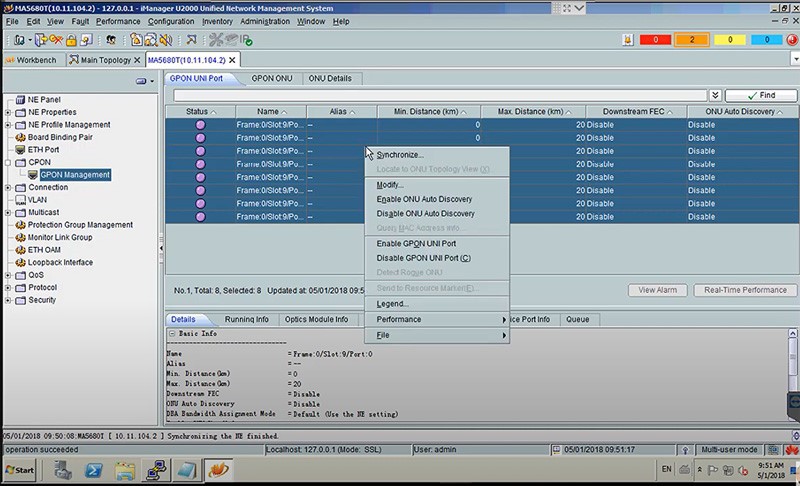This screenshot has width=800, height=486.
Task: Click the key with red X toolbar icon
Action: click(56, 40)
